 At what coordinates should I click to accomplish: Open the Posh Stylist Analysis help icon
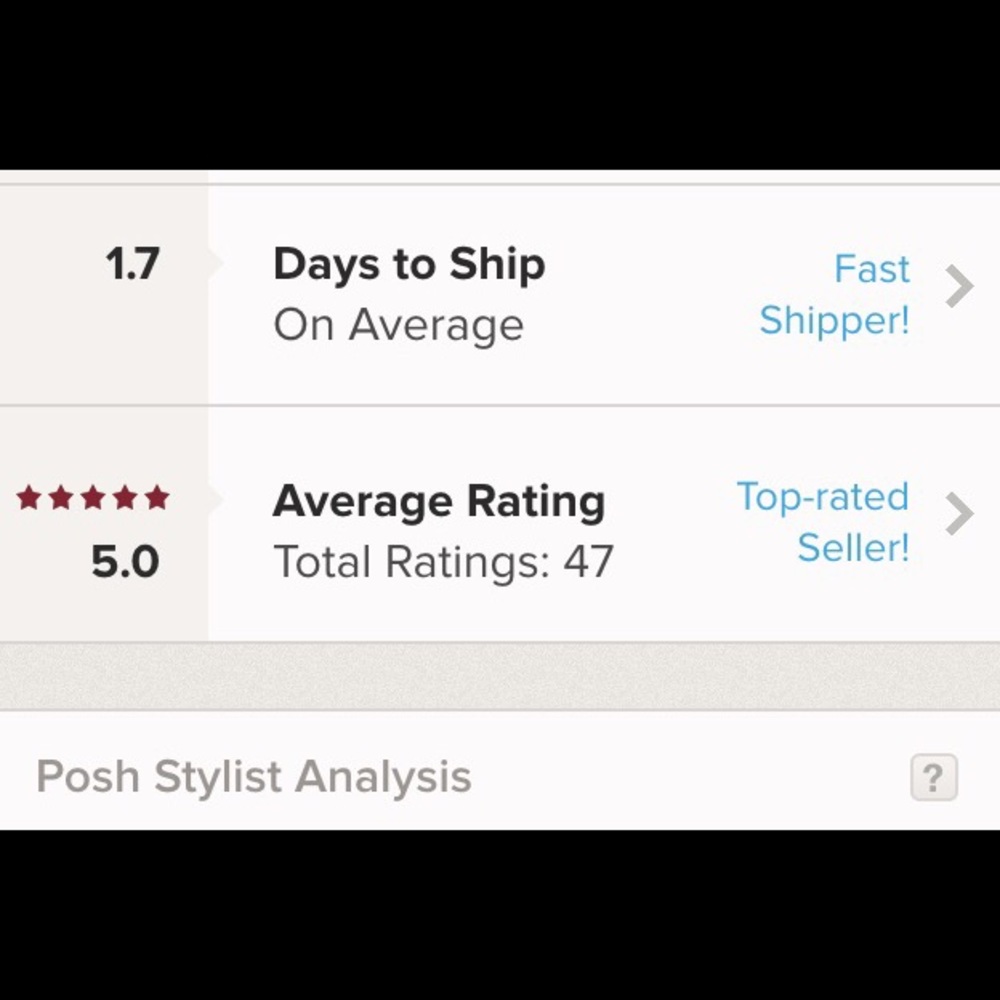coord(934,777)
